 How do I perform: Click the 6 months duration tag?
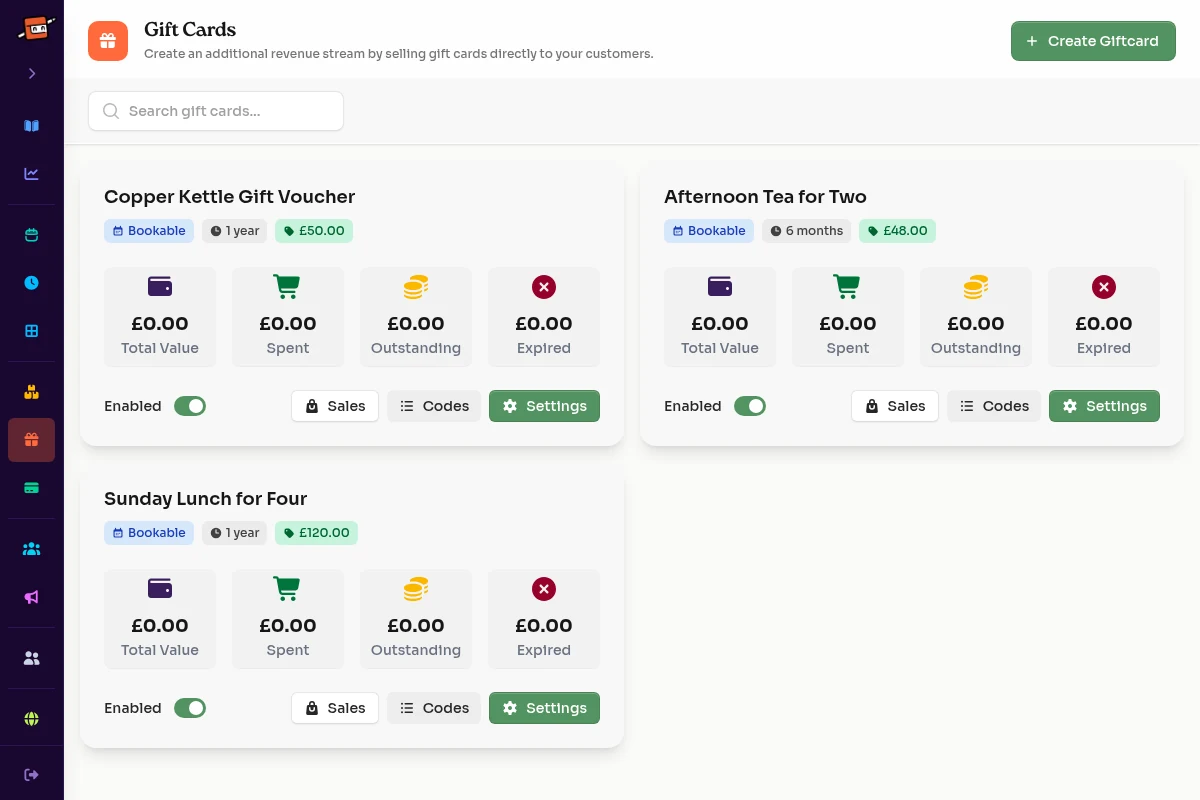(x=807, y=231)
